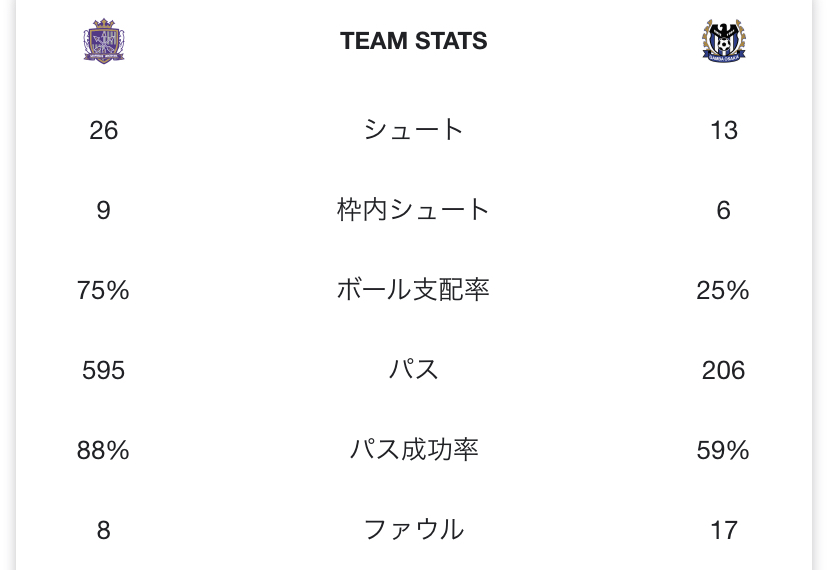Click the Gamba Osaka team crest

(723, 41)
